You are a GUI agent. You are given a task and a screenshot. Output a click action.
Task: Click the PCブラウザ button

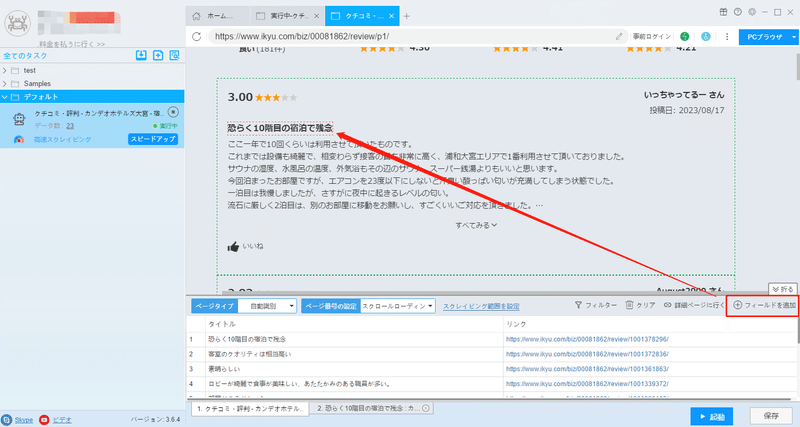coord(764,37)
